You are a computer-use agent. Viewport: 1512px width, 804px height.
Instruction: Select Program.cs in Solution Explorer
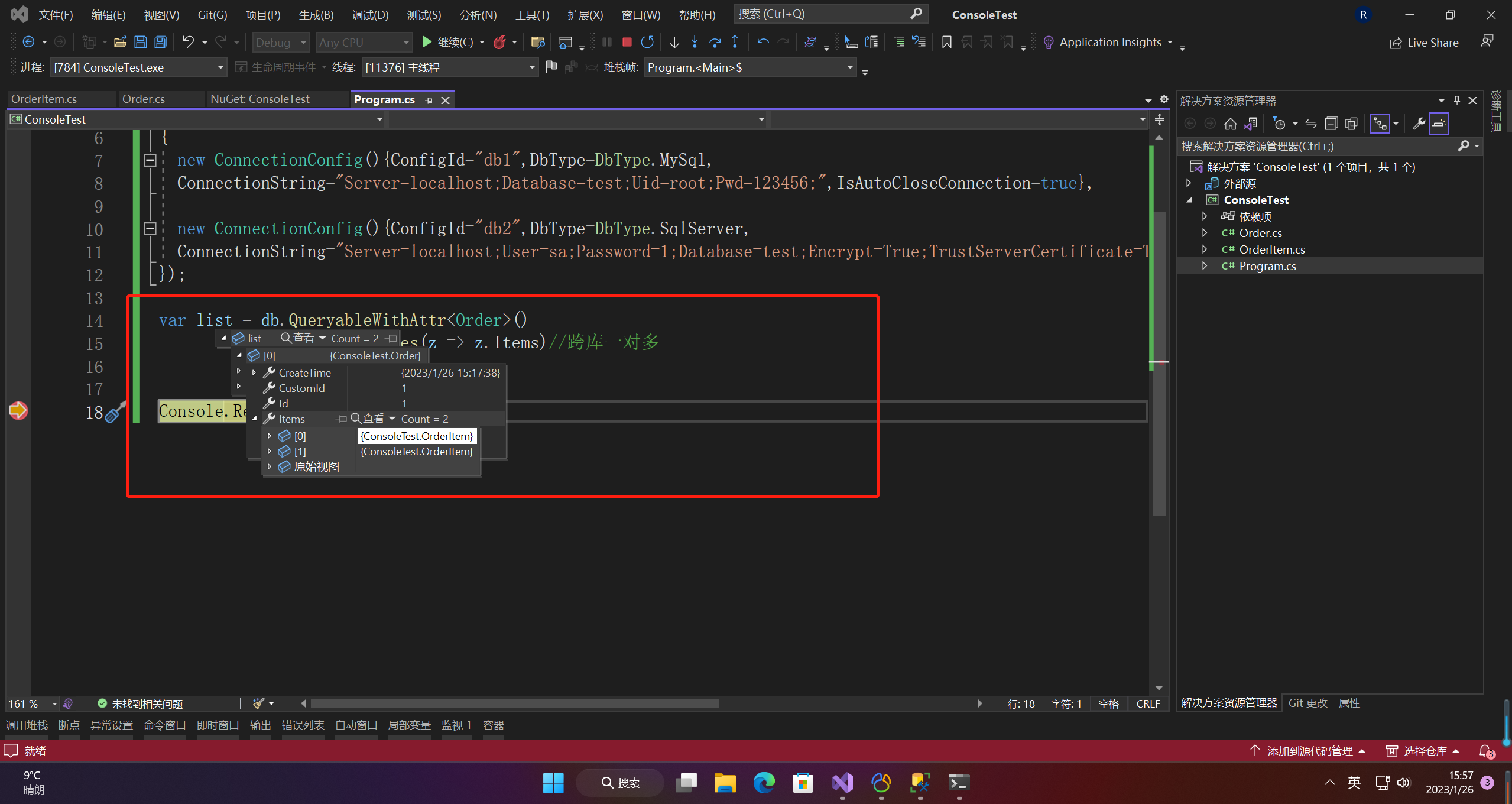pos(1267,266)
